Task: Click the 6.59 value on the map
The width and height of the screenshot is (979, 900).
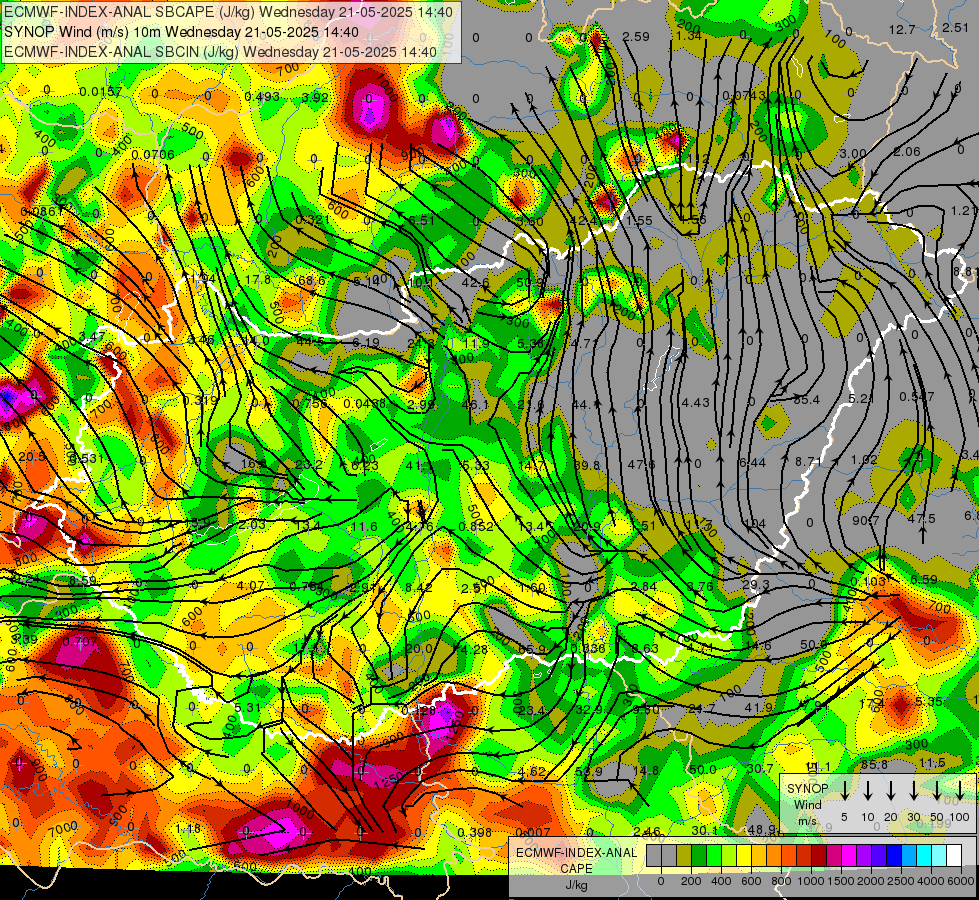Action: pyautogui.click(x=923, y=579)
